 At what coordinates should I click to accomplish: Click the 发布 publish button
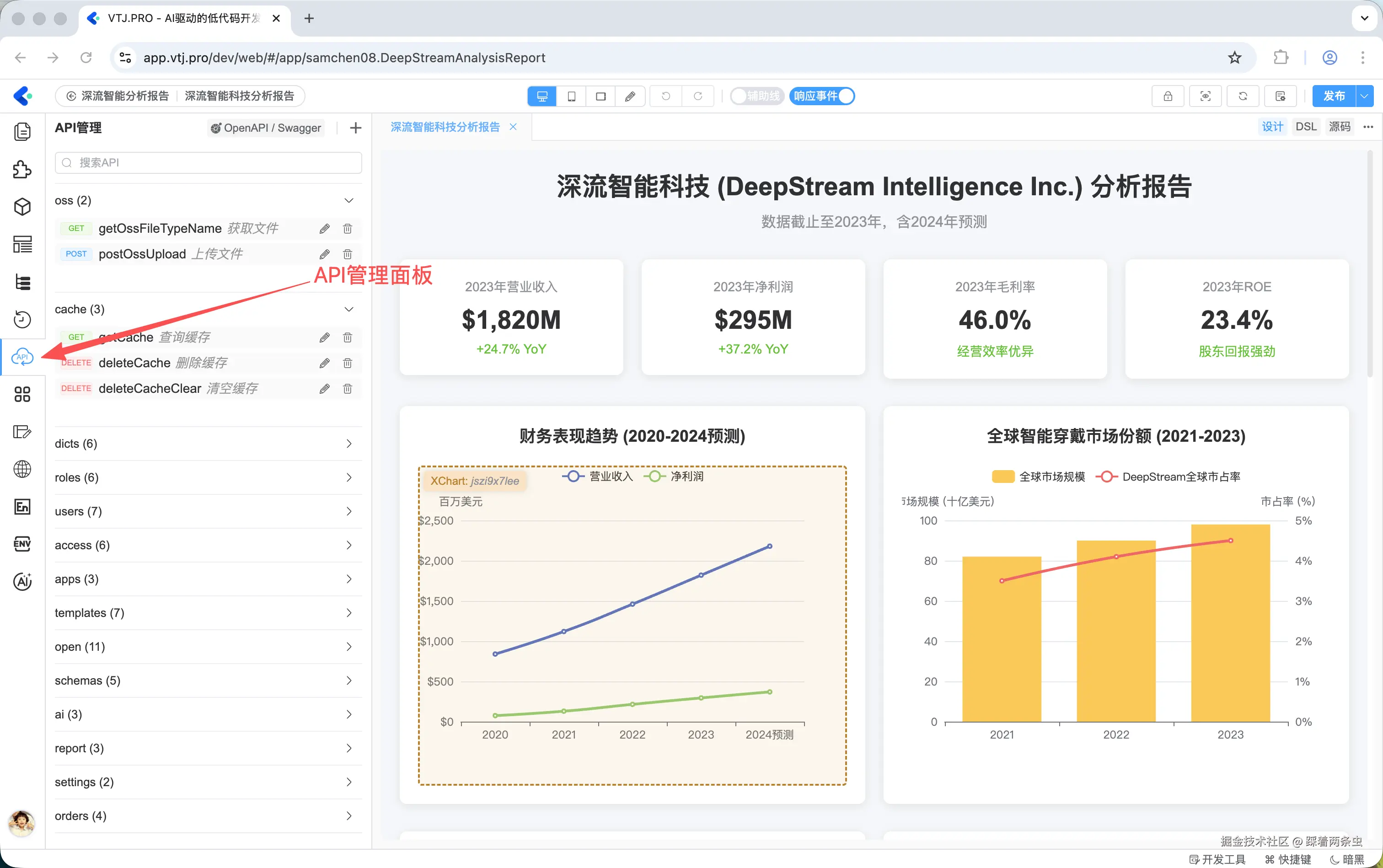point(1333,96)
